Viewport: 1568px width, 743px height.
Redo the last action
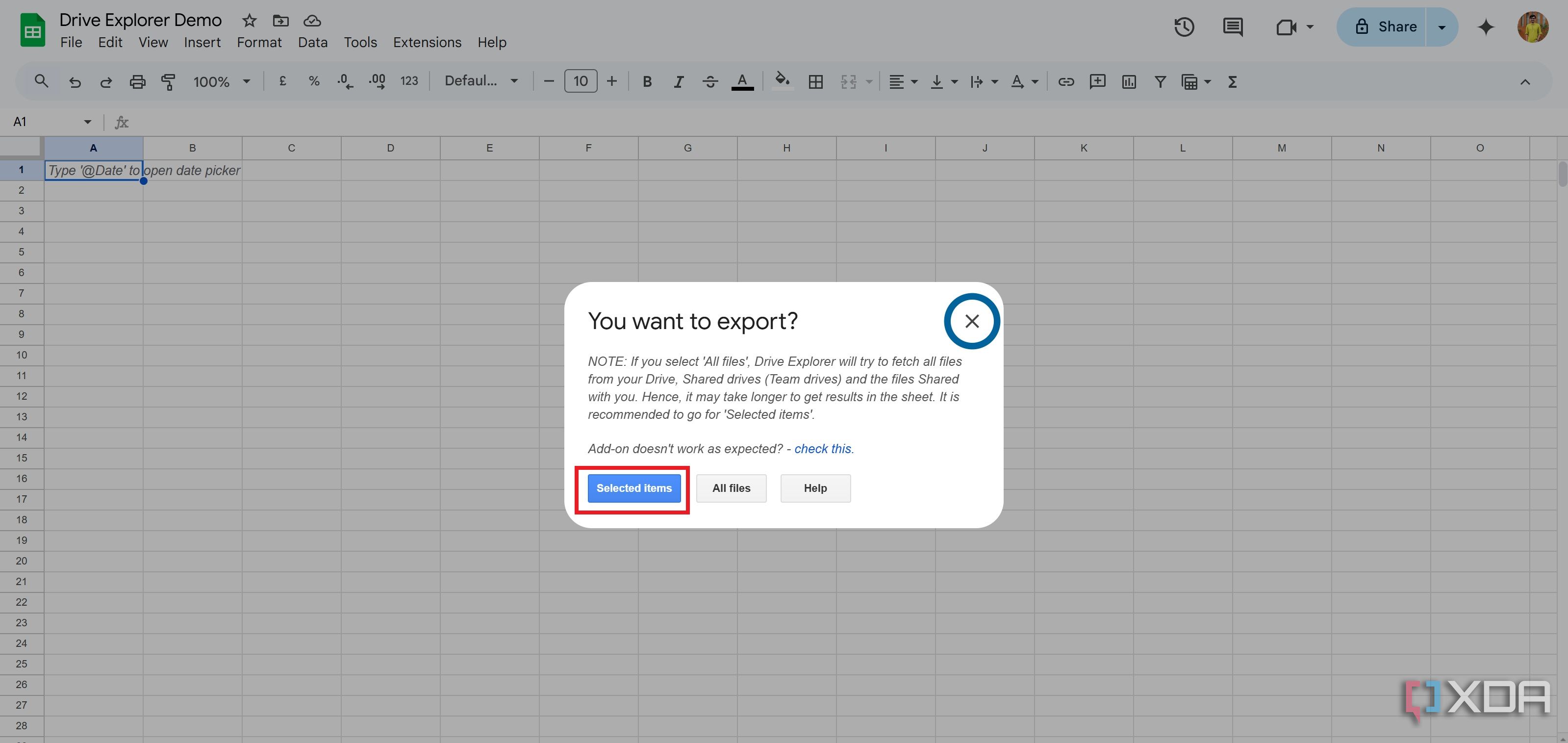(x=106, y=81)
